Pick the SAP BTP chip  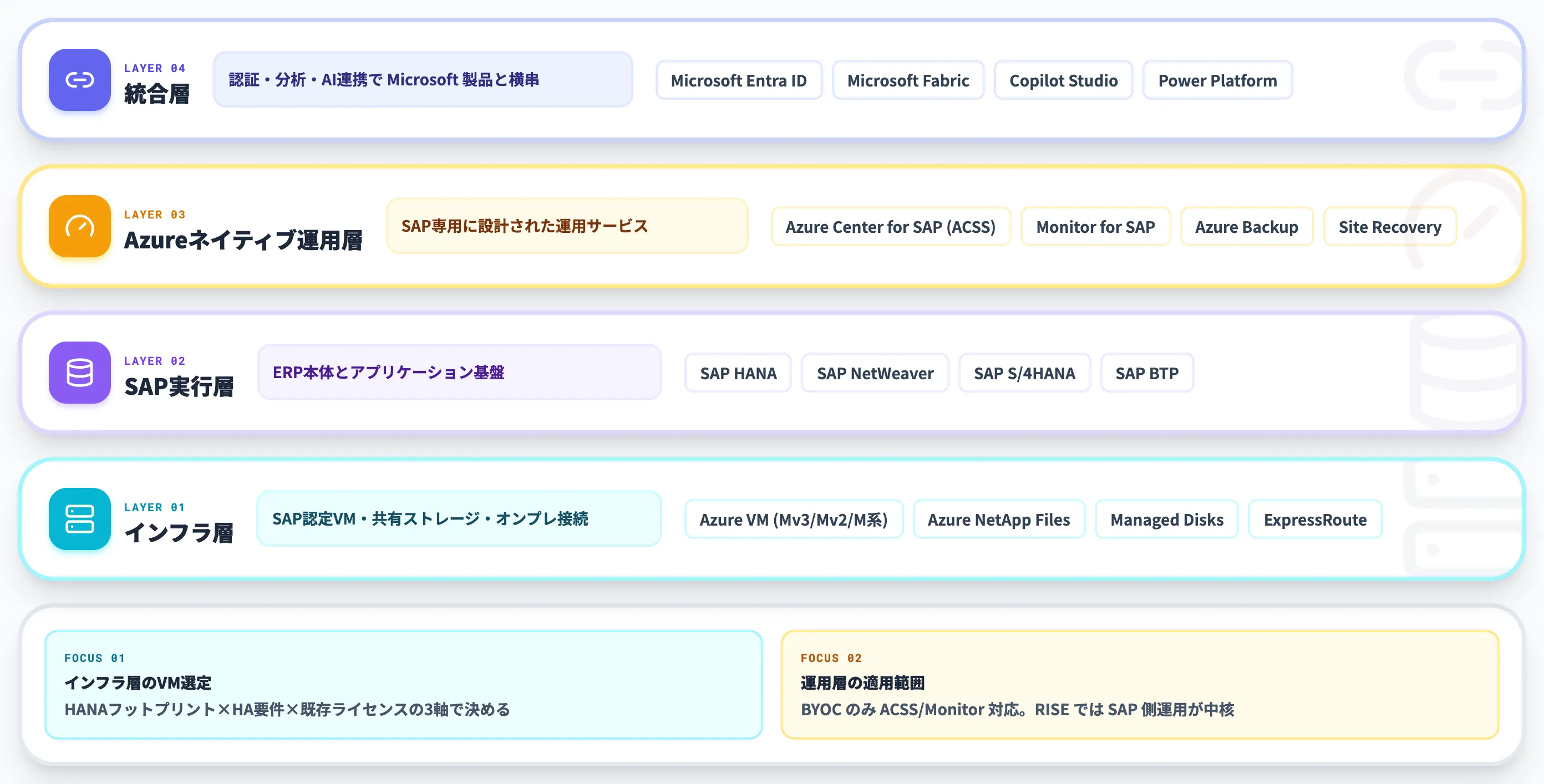point(1147,373)
